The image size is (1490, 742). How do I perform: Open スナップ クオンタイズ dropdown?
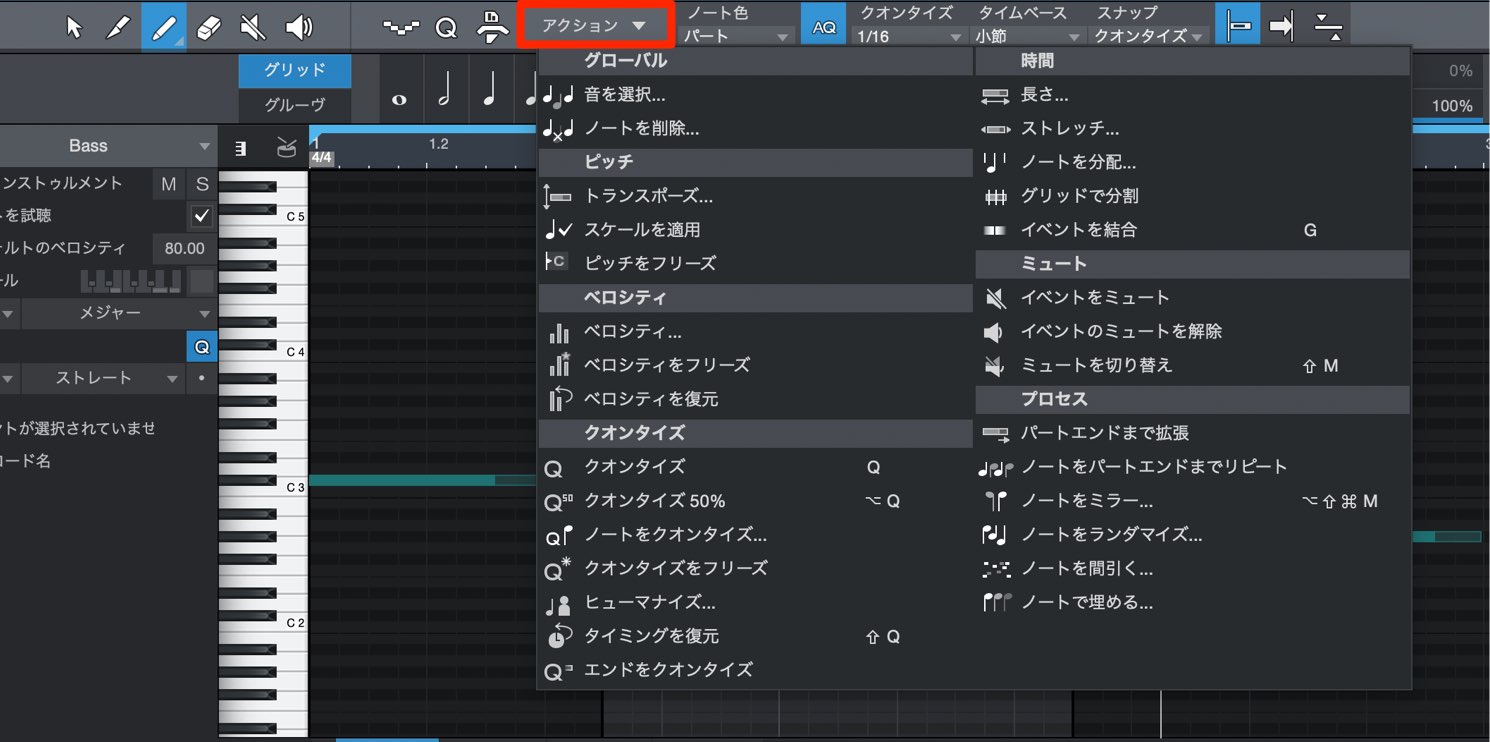click(1151, 36)
